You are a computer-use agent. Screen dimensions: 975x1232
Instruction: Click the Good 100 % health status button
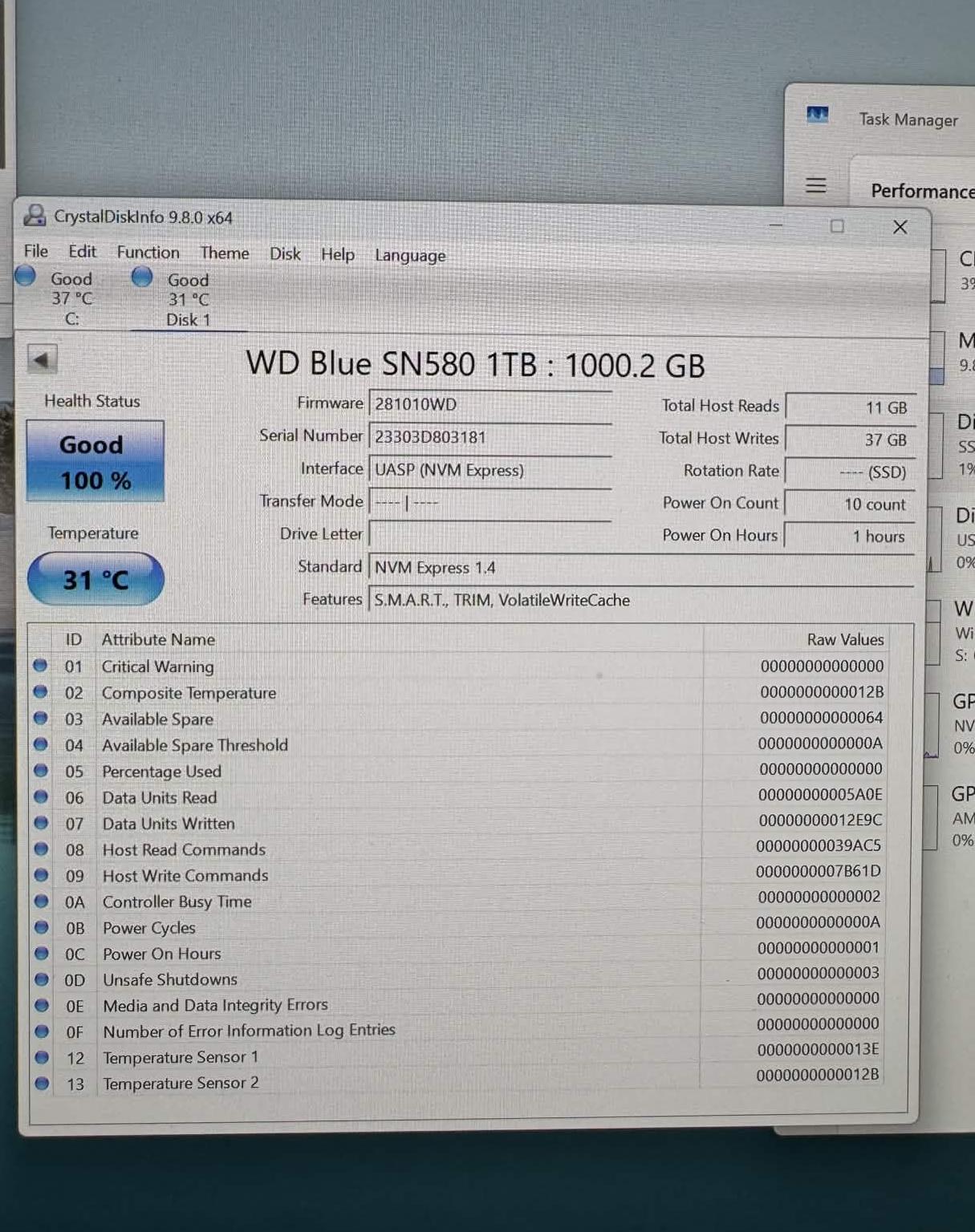tap(95, 462)
